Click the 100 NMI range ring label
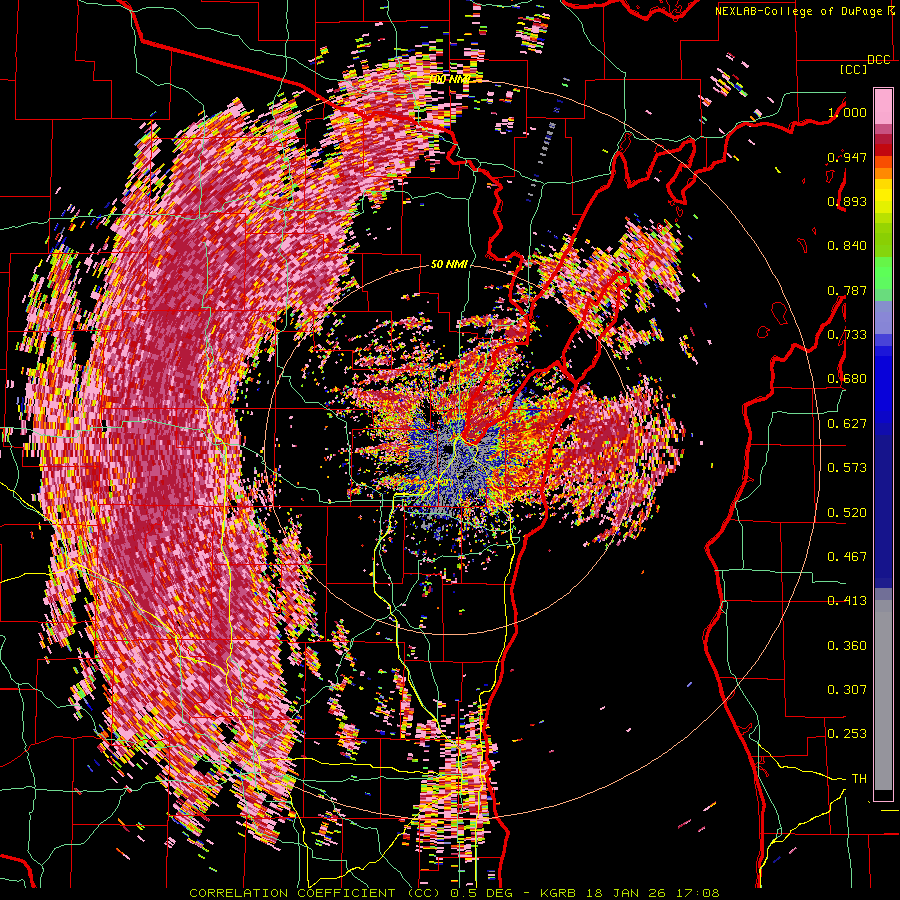Screen dimensions: 900x900 pos(449,79)
